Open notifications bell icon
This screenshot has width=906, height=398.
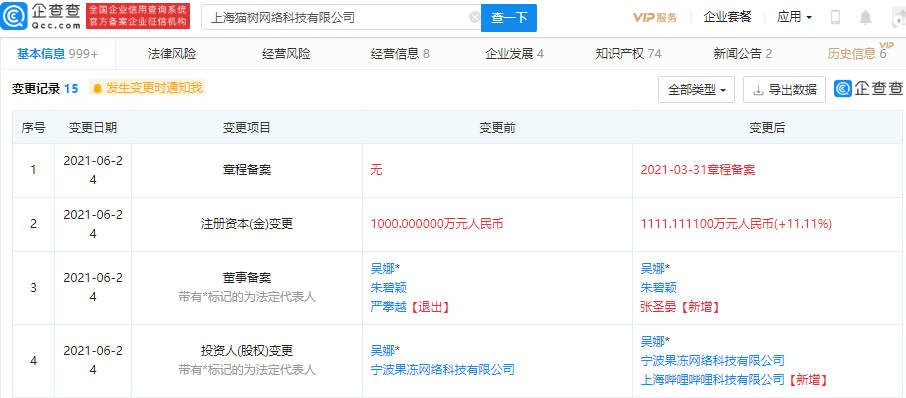865,18
